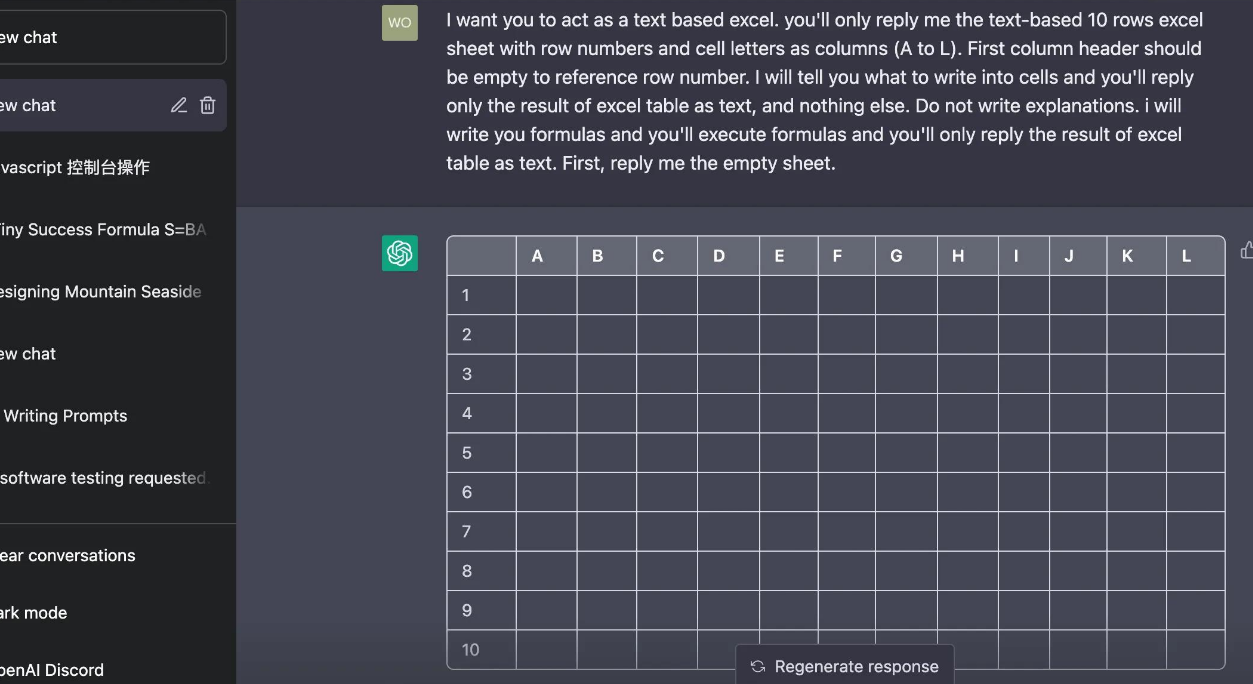The width and height of the screenshot is (1253, 684).
Task: Open the Designing Mountain Seaside conversation
Action: (x=100, y=292)
